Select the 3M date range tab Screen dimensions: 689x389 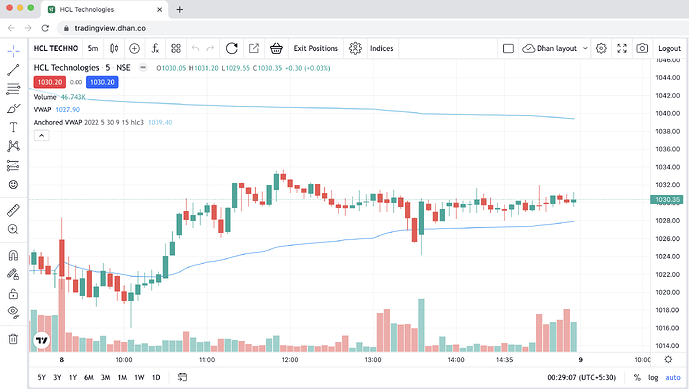(x=105, y=378)
